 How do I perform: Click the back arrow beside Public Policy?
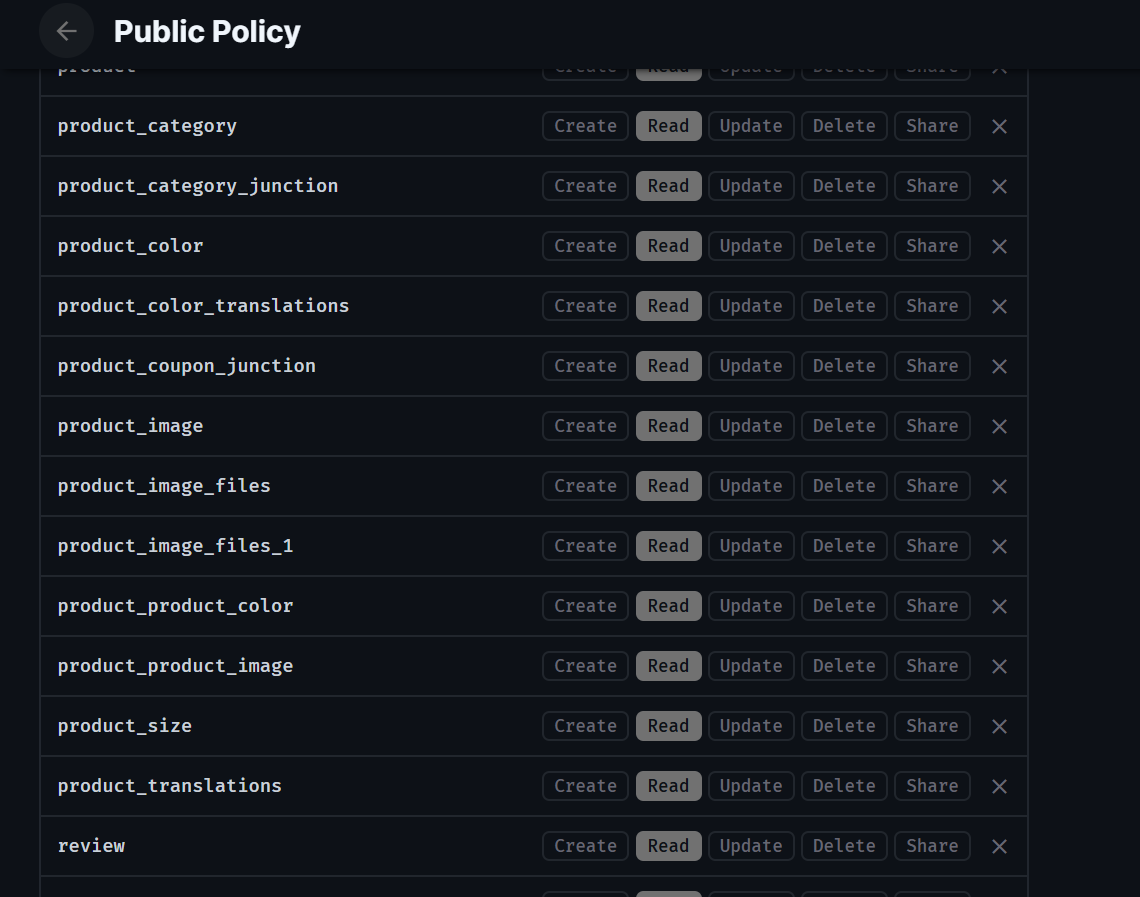point(66,31)
